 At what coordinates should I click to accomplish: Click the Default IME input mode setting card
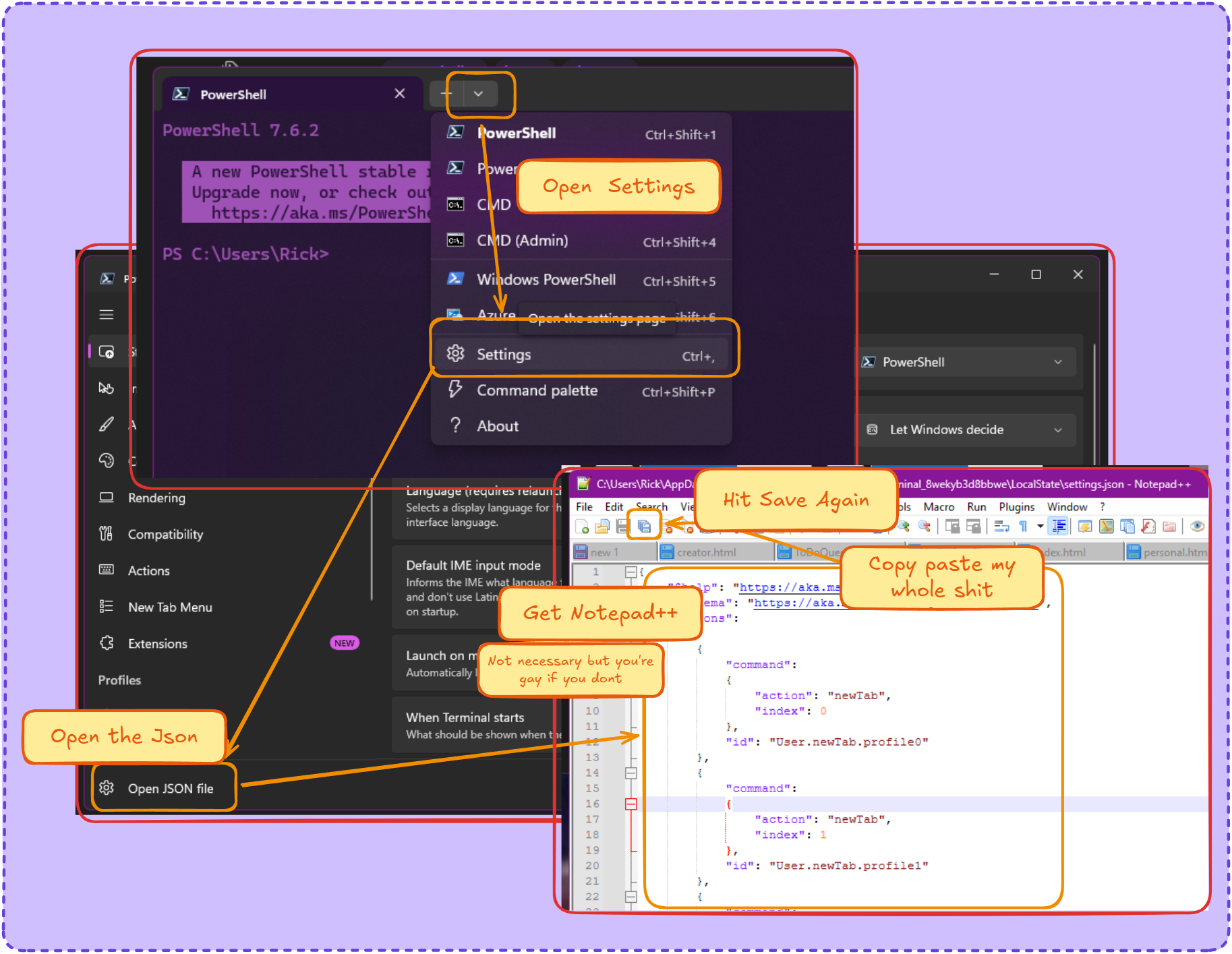(x=477, y=587)
